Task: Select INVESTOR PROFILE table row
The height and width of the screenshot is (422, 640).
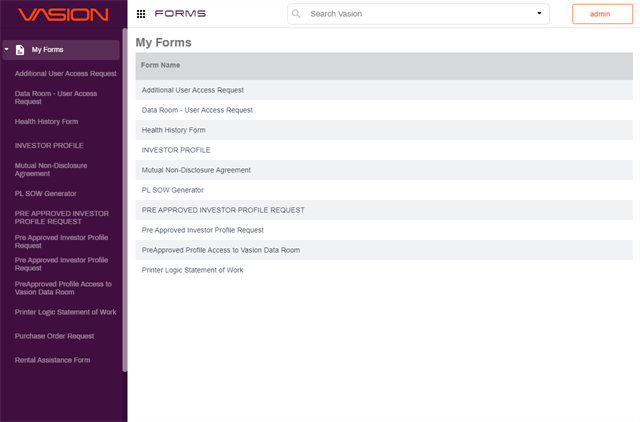Action: click(x=384, y=150)
